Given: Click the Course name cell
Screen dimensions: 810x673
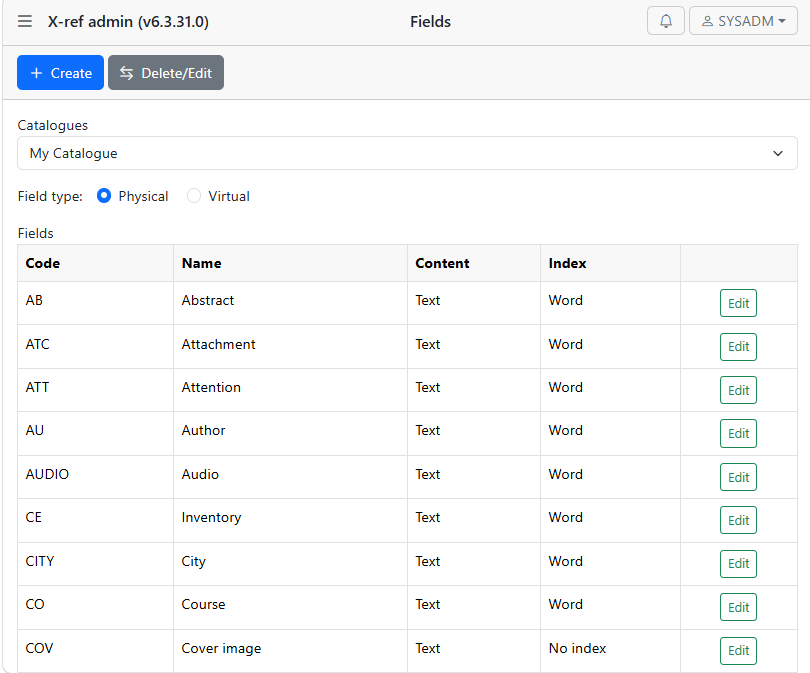Looking at the screenshot, I should 290,607.
